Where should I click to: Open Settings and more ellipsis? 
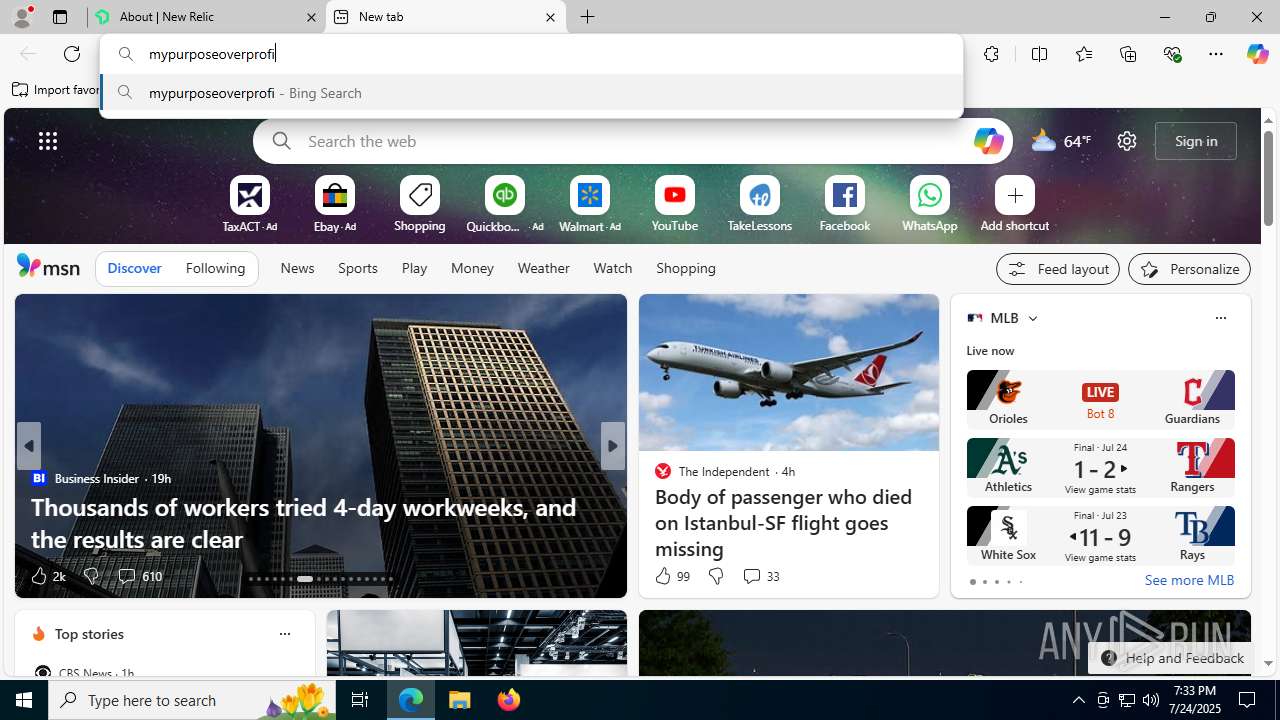1216,54
